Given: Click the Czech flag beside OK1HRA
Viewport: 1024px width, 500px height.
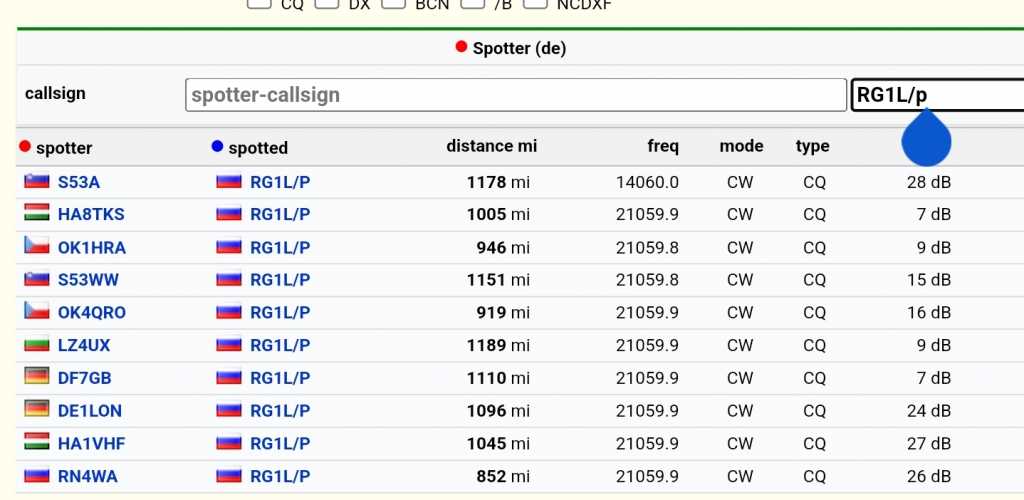Looking at the screenshot, I should (x=37, y=246).
